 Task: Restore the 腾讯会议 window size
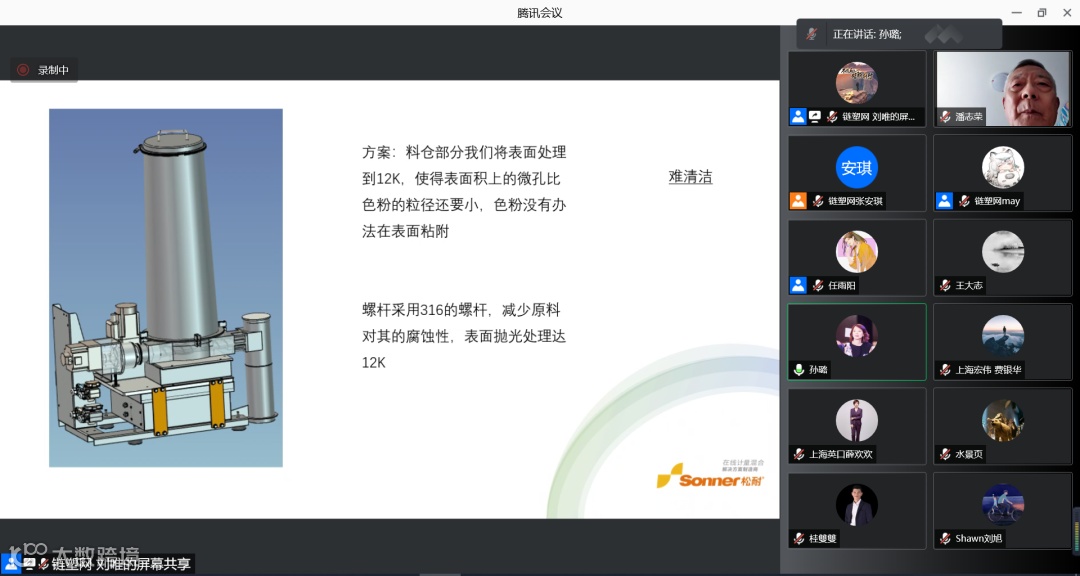pyautogui.click(x=1041, y=12)
